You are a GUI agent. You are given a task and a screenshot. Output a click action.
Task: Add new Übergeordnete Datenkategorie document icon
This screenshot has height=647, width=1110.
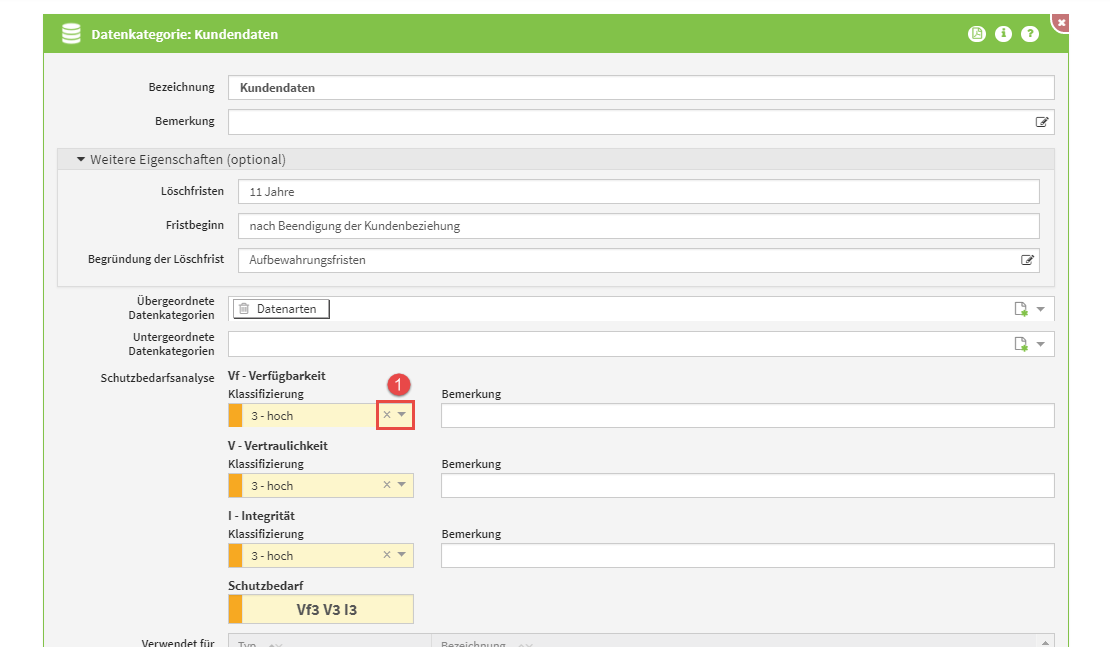point(1021,309)
